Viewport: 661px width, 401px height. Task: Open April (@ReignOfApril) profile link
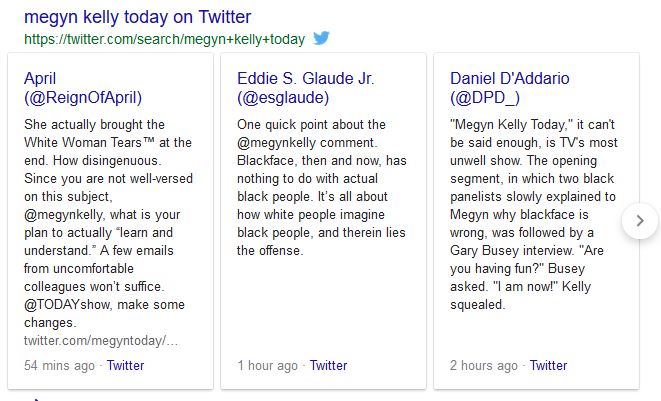click(40, 78)
